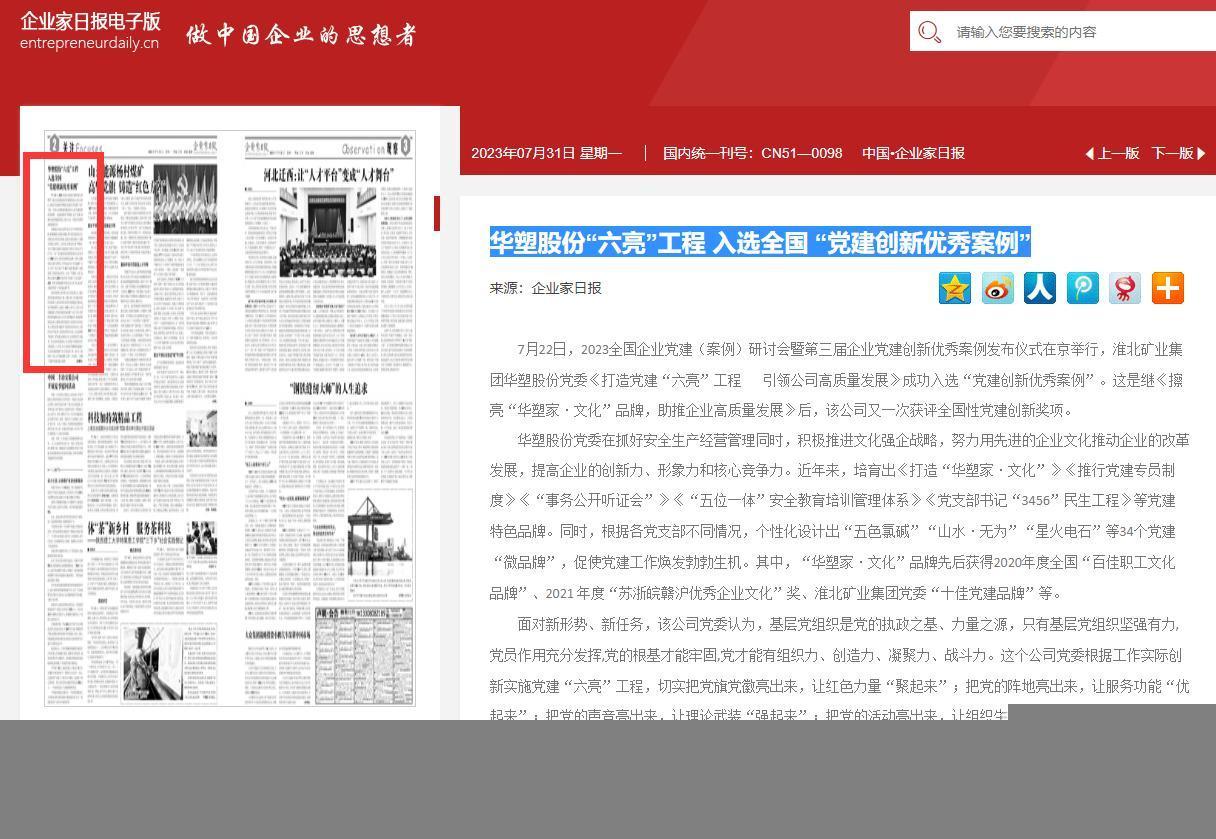The width and height of the screenshot is (1216, 839).
Task: Share article to QQ Zone star icon
Action: 955,288
